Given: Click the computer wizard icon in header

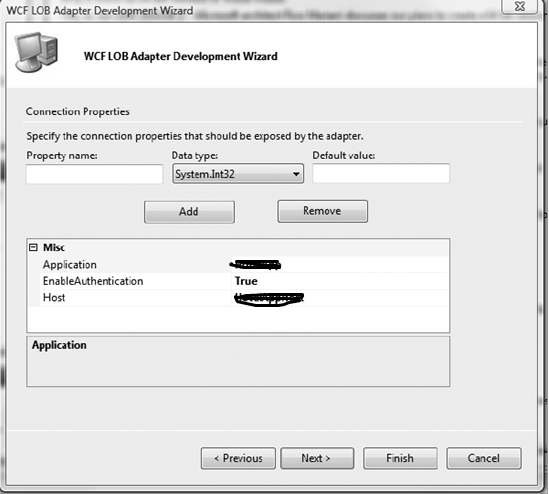Looking at the screenshot, I should point(36,52).
